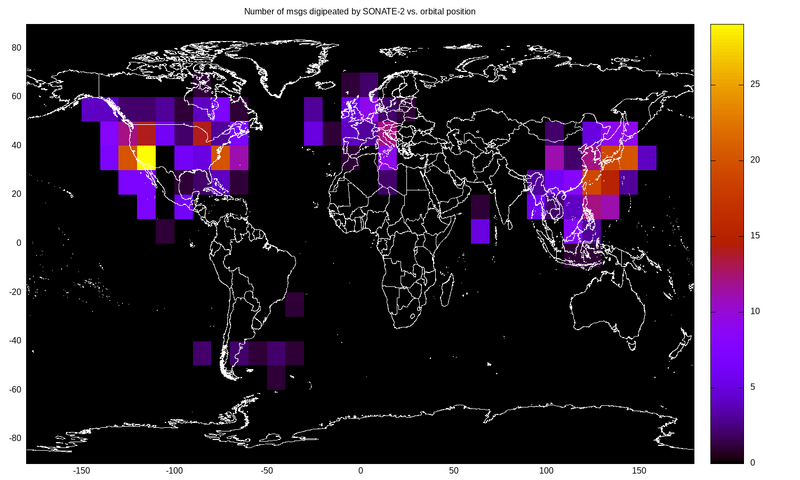Click the colorbar tick label 15
This screenshot has height=480, width=800.
pos(755,236)
